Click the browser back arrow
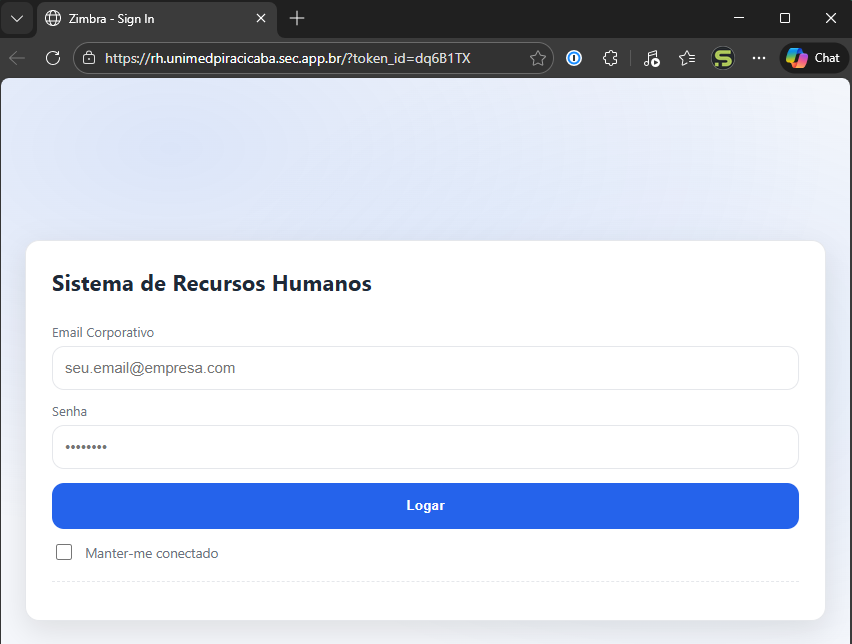Screen dimensions: 852x644 [17, 58]
